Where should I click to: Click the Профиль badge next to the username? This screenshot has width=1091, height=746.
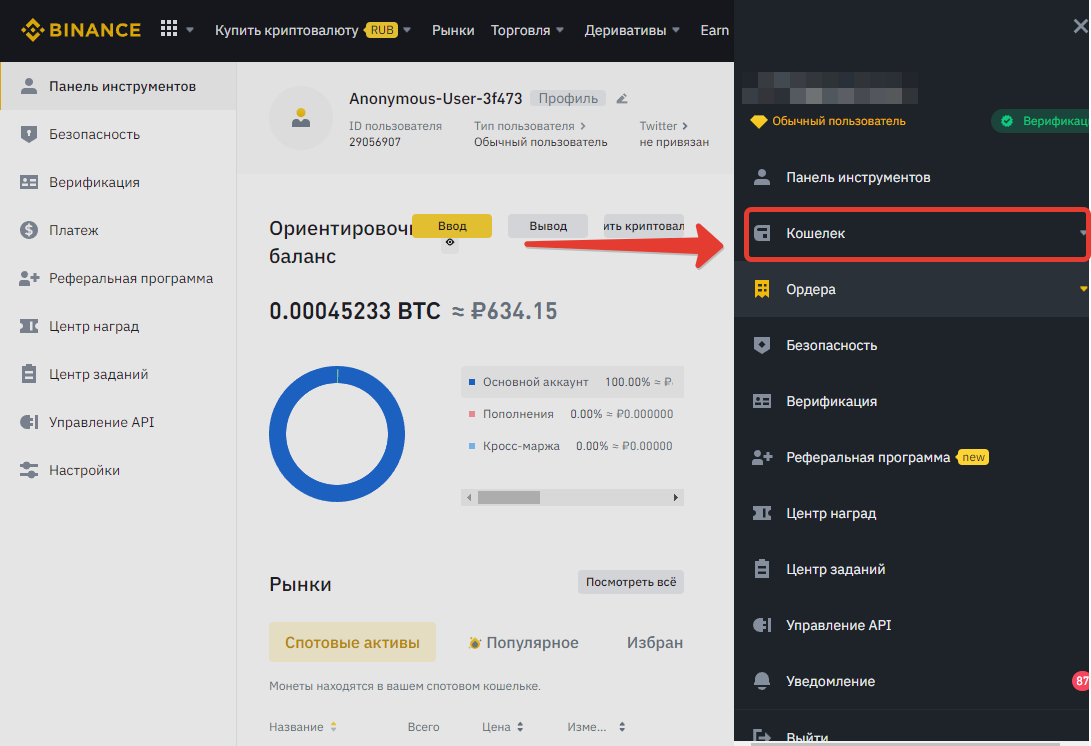tap(568, 98)
